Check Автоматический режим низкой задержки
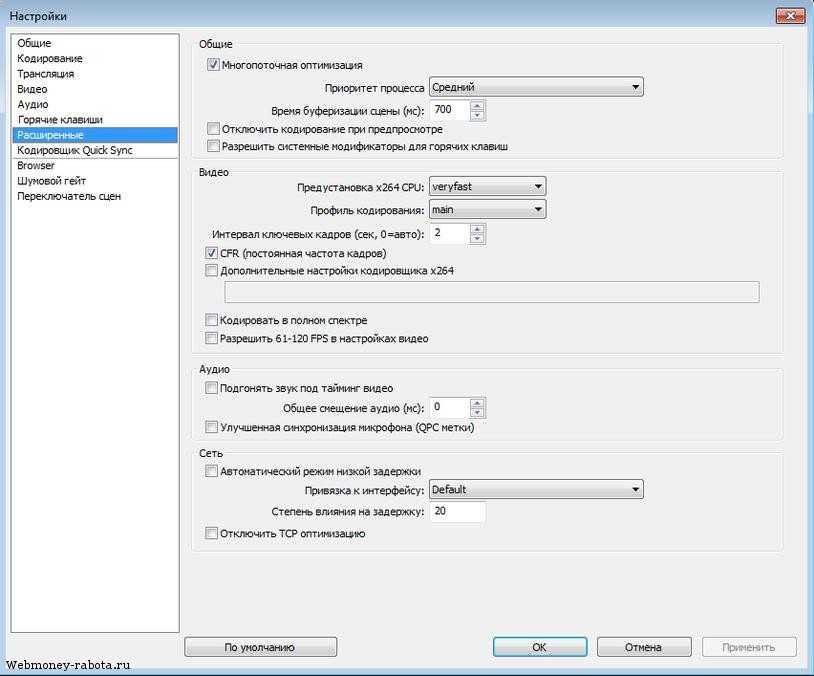 point(211,471)
